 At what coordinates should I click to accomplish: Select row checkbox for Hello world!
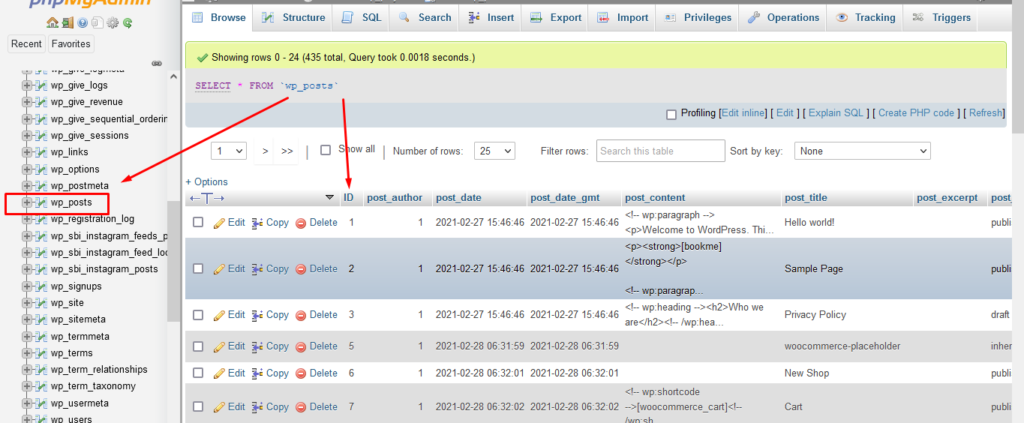pos(199,223)
